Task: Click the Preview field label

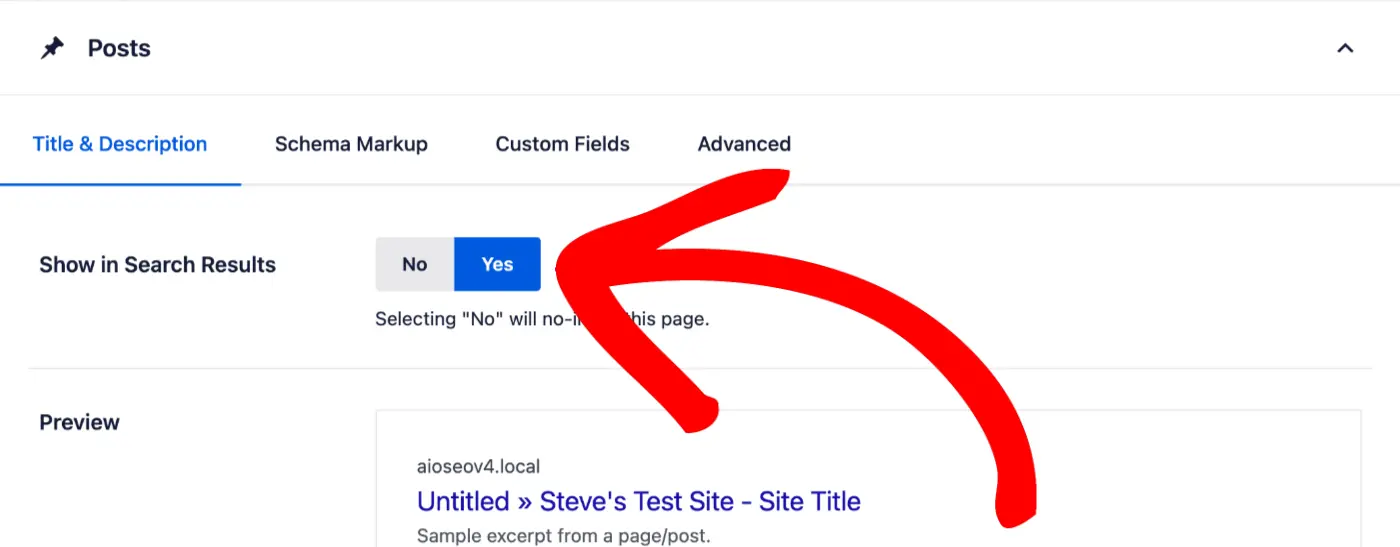Action: 79,422
